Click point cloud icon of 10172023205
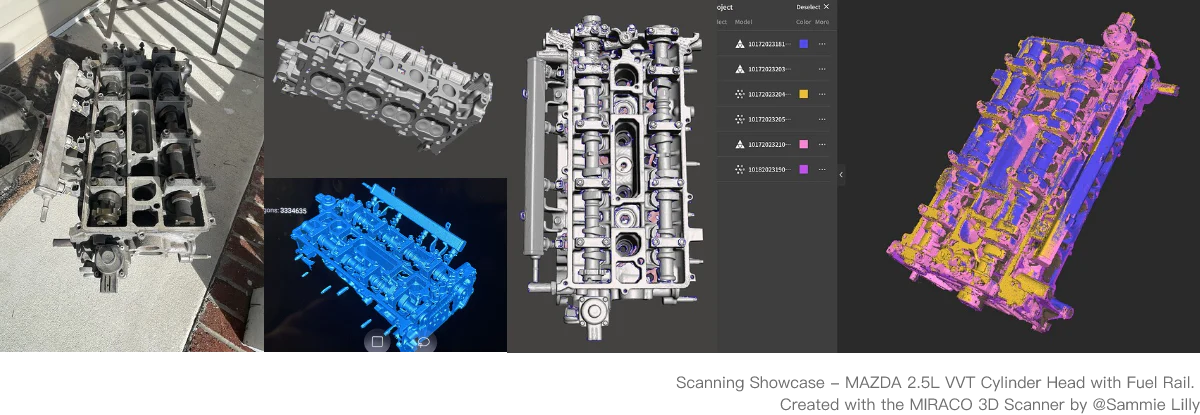 (x=739, y=119)
